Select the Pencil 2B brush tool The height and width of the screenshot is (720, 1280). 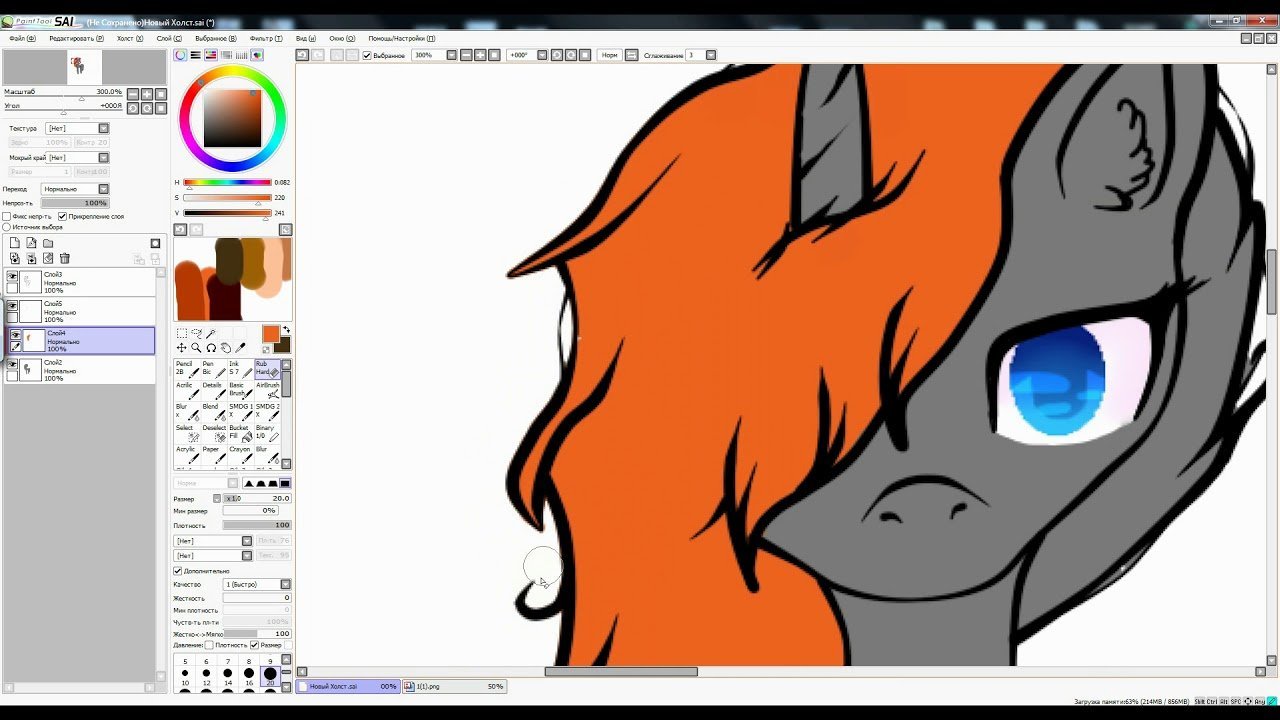186,368
